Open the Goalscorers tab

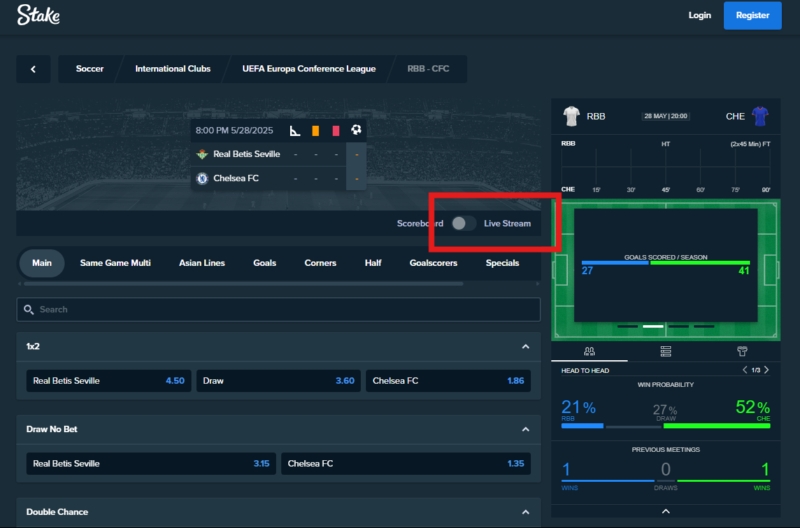[434, 263]
